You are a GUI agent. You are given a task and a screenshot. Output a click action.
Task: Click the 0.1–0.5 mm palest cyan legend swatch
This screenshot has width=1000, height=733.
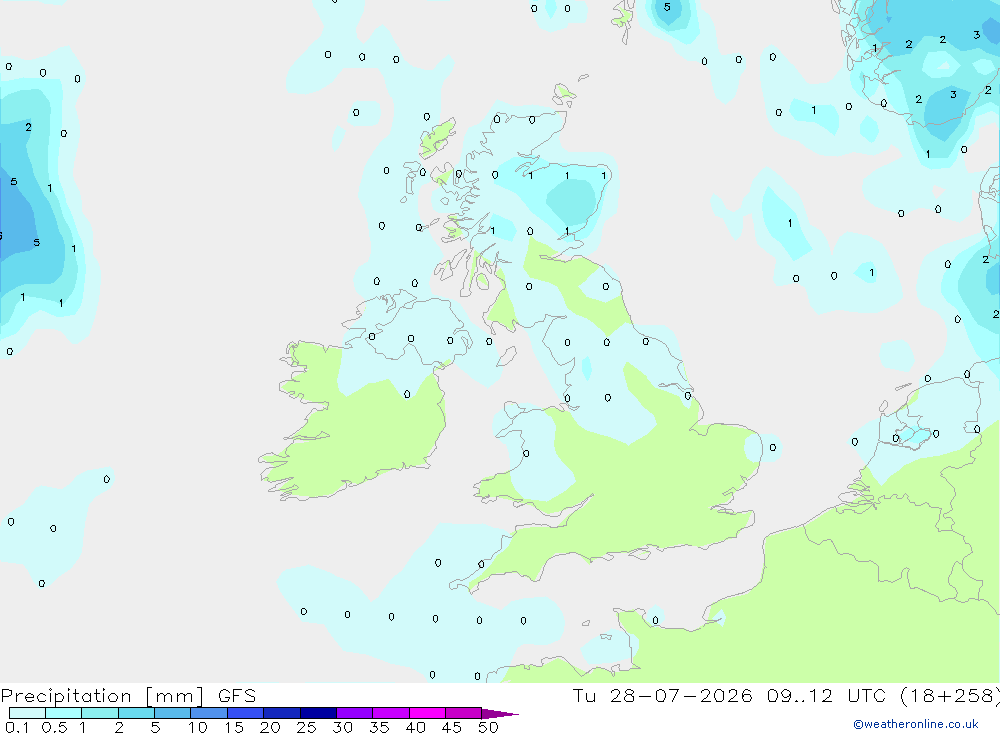27,713
